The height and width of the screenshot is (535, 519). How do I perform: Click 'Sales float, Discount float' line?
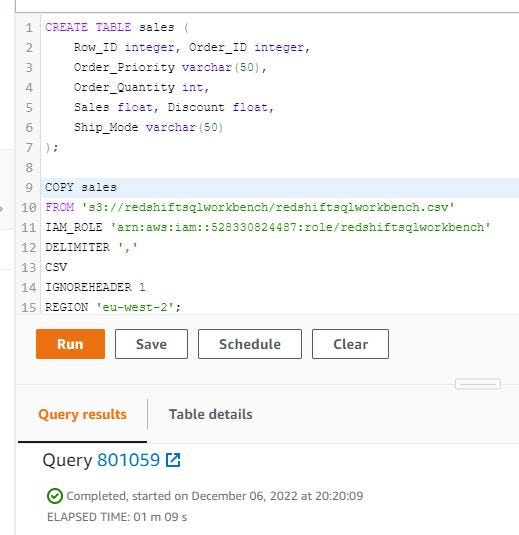point(174,107)
